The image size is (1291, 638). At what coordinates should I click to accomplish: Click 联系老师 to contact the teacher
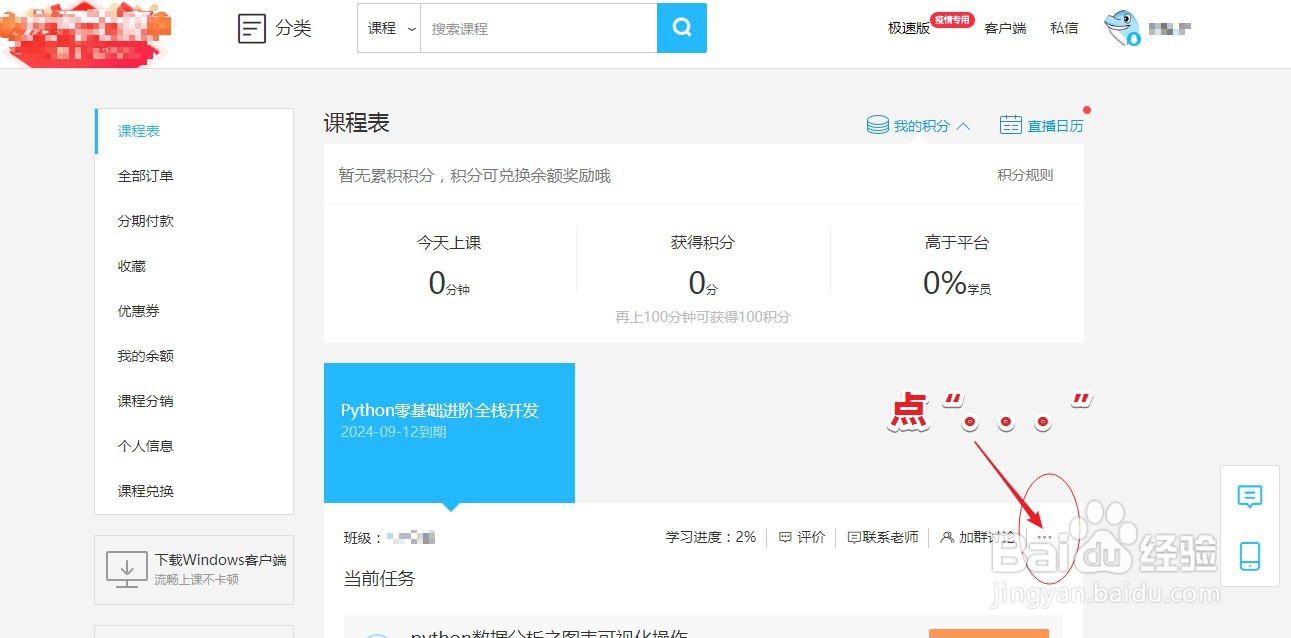click(882, 536)
